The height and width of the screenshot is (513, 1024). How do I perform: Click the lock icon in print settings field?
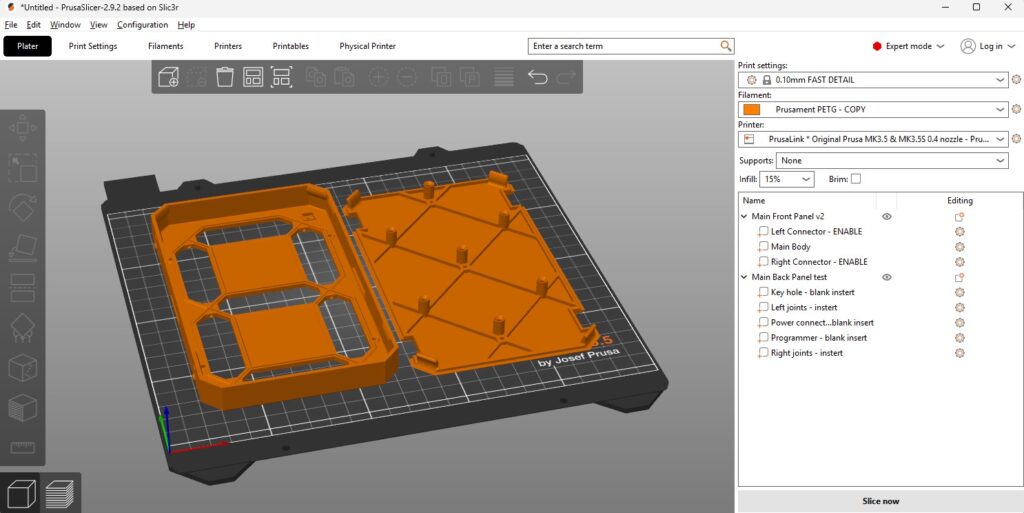(767, 80)
